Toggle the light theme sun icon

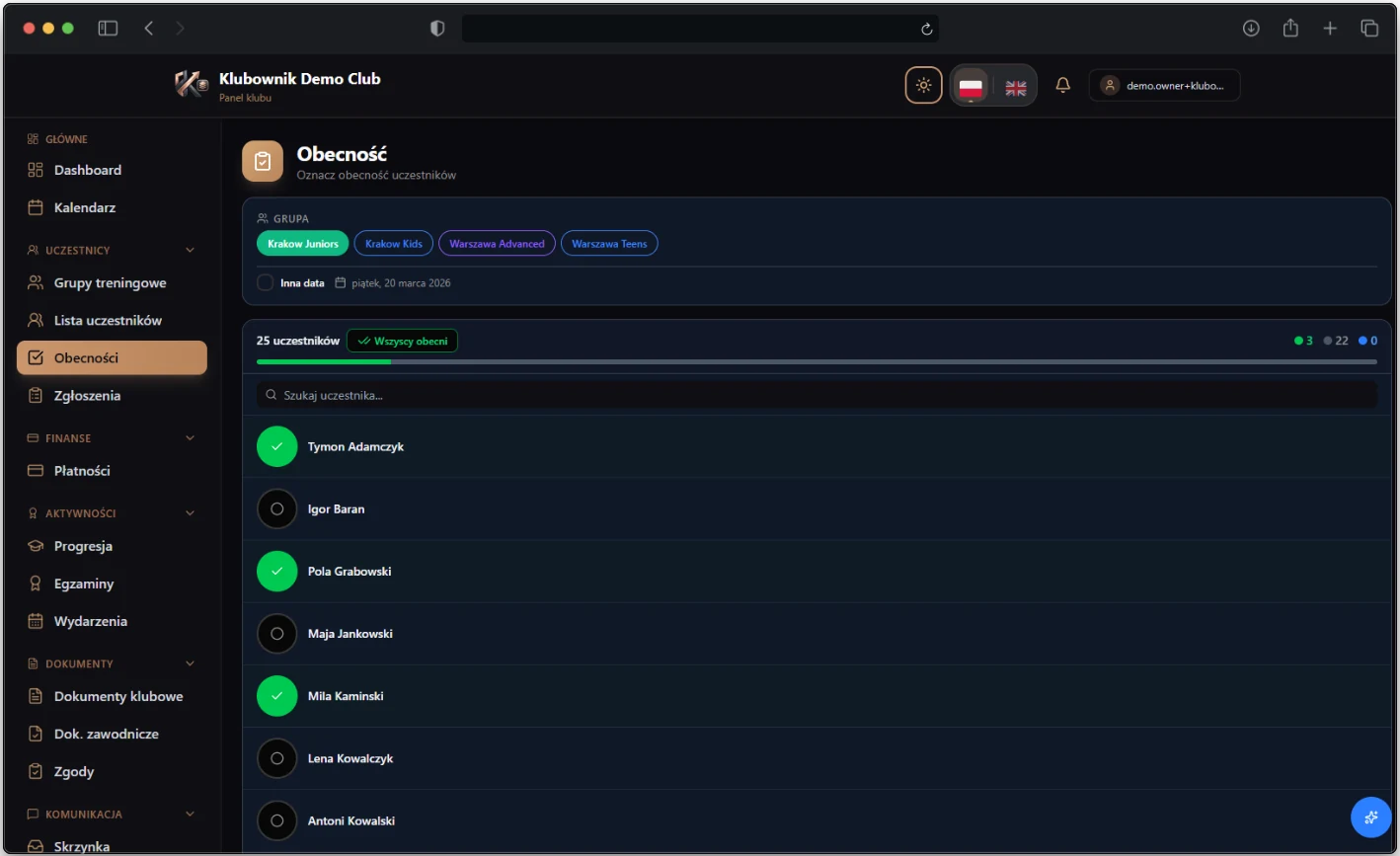(923, 85)
